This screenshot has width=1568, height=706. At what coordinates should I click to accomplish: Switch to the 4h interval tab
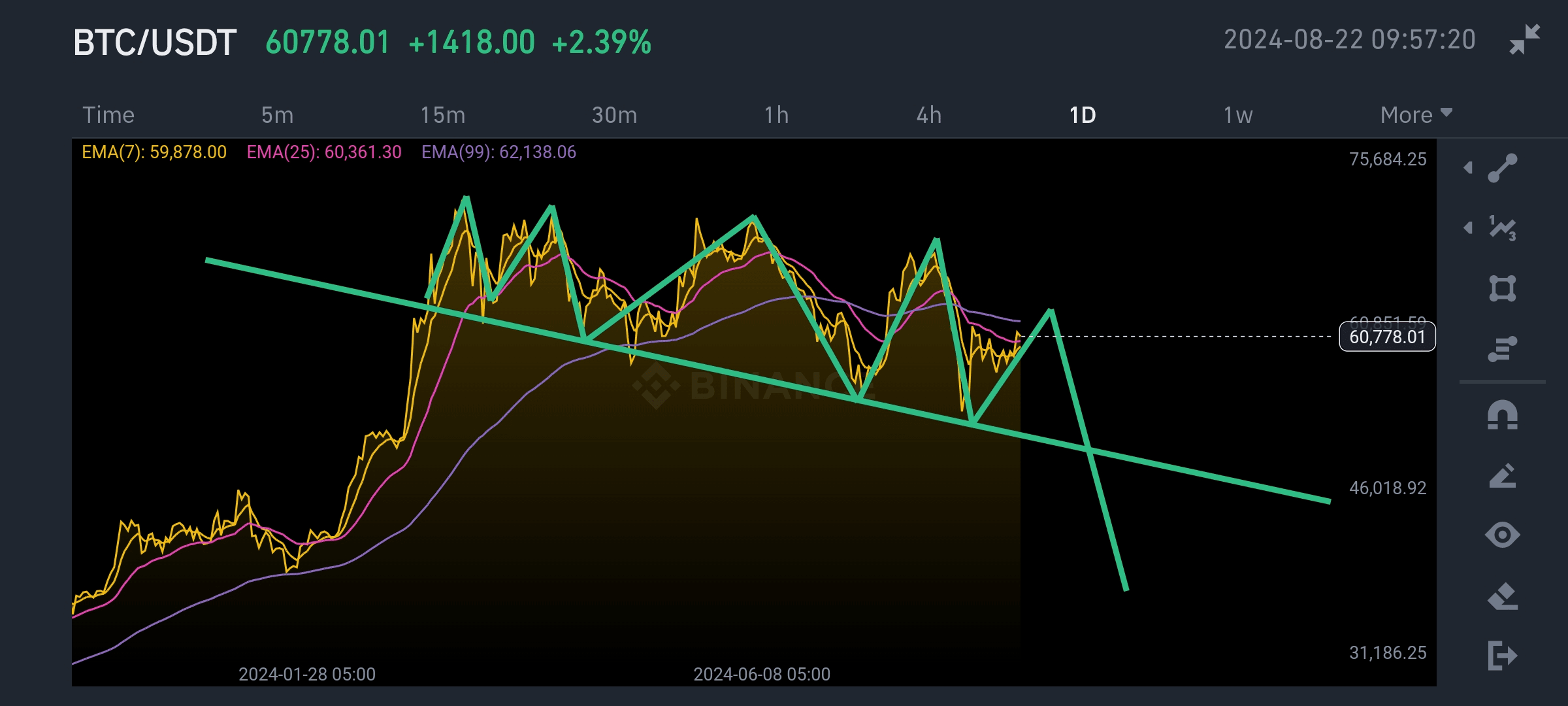click(928, 115)
